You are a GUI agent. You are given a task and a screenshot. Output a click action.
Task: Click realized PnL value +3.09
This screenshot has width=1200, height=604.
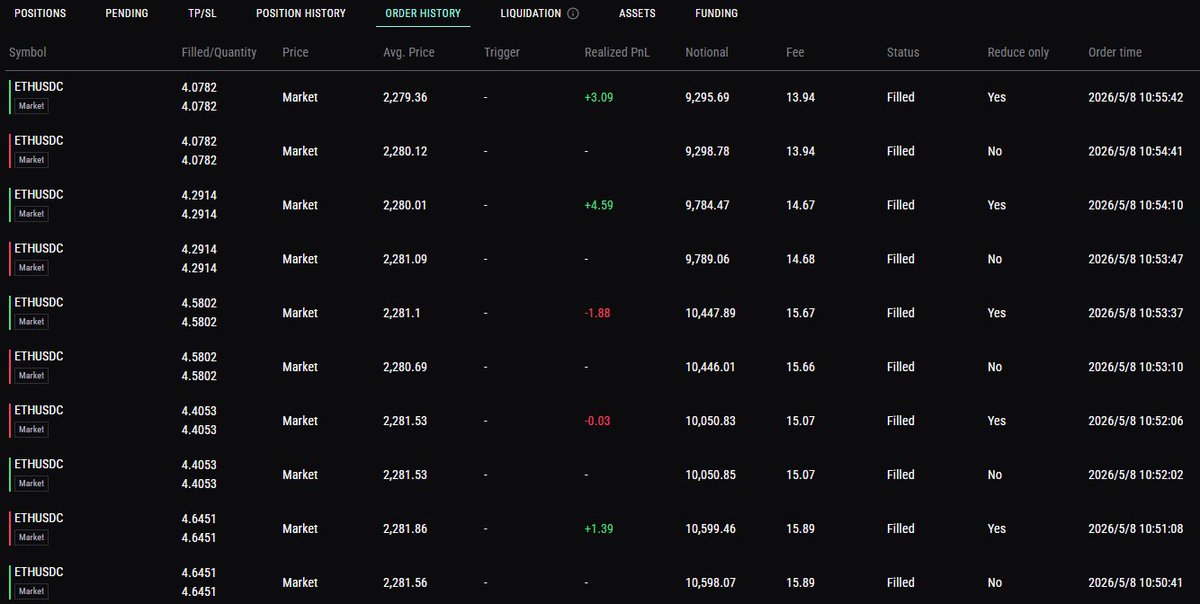[599, 97]
